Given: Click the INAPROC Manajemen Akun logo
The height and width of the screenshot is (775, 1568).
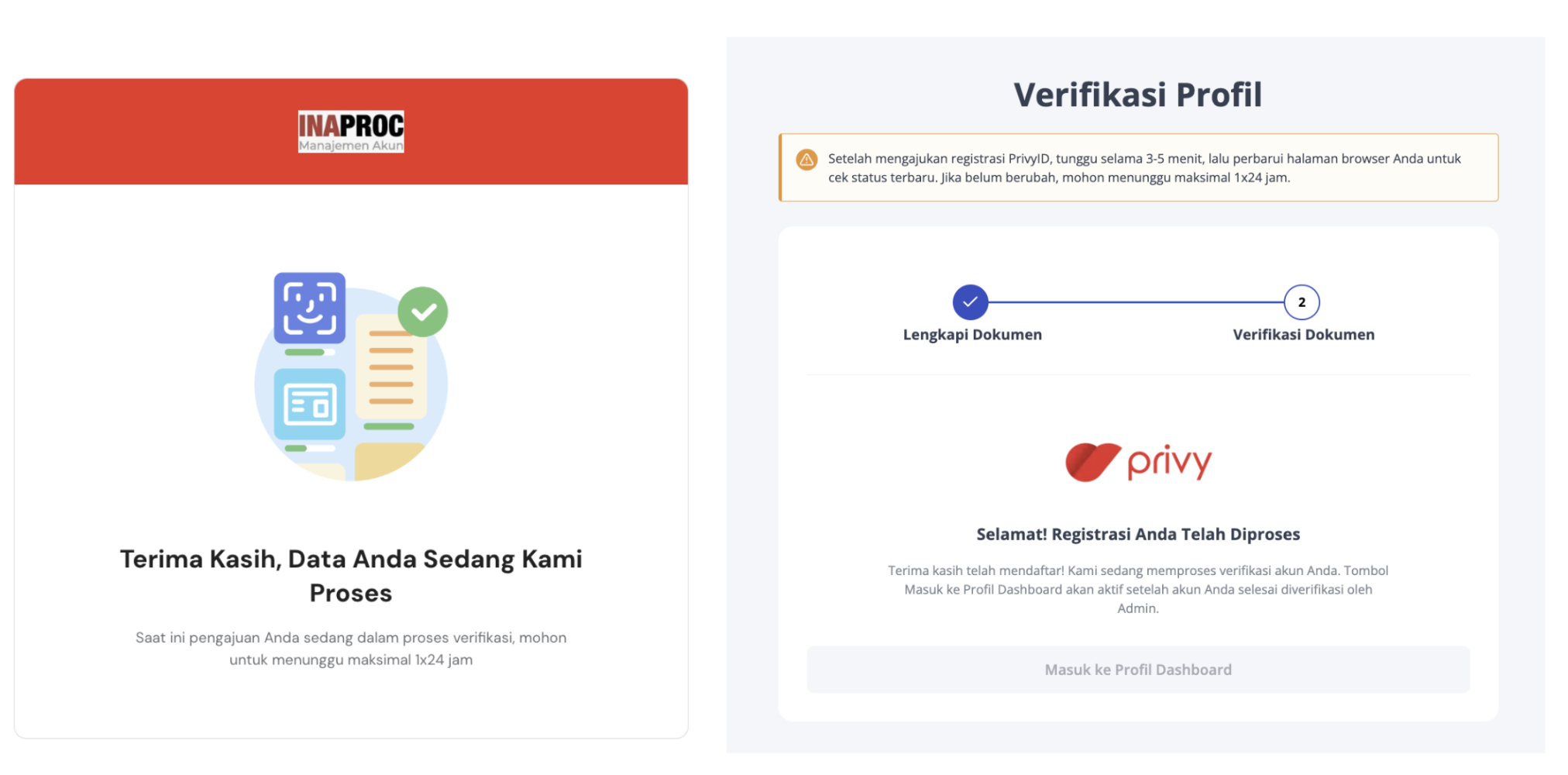Looking at the screenshot, I should pos(351,132).
